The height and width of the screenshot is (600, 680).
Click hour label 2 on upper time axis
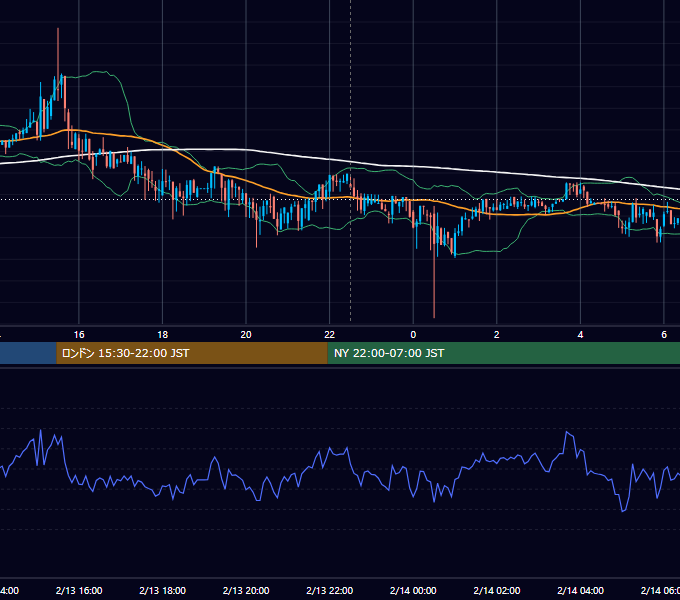coord(497,335)
